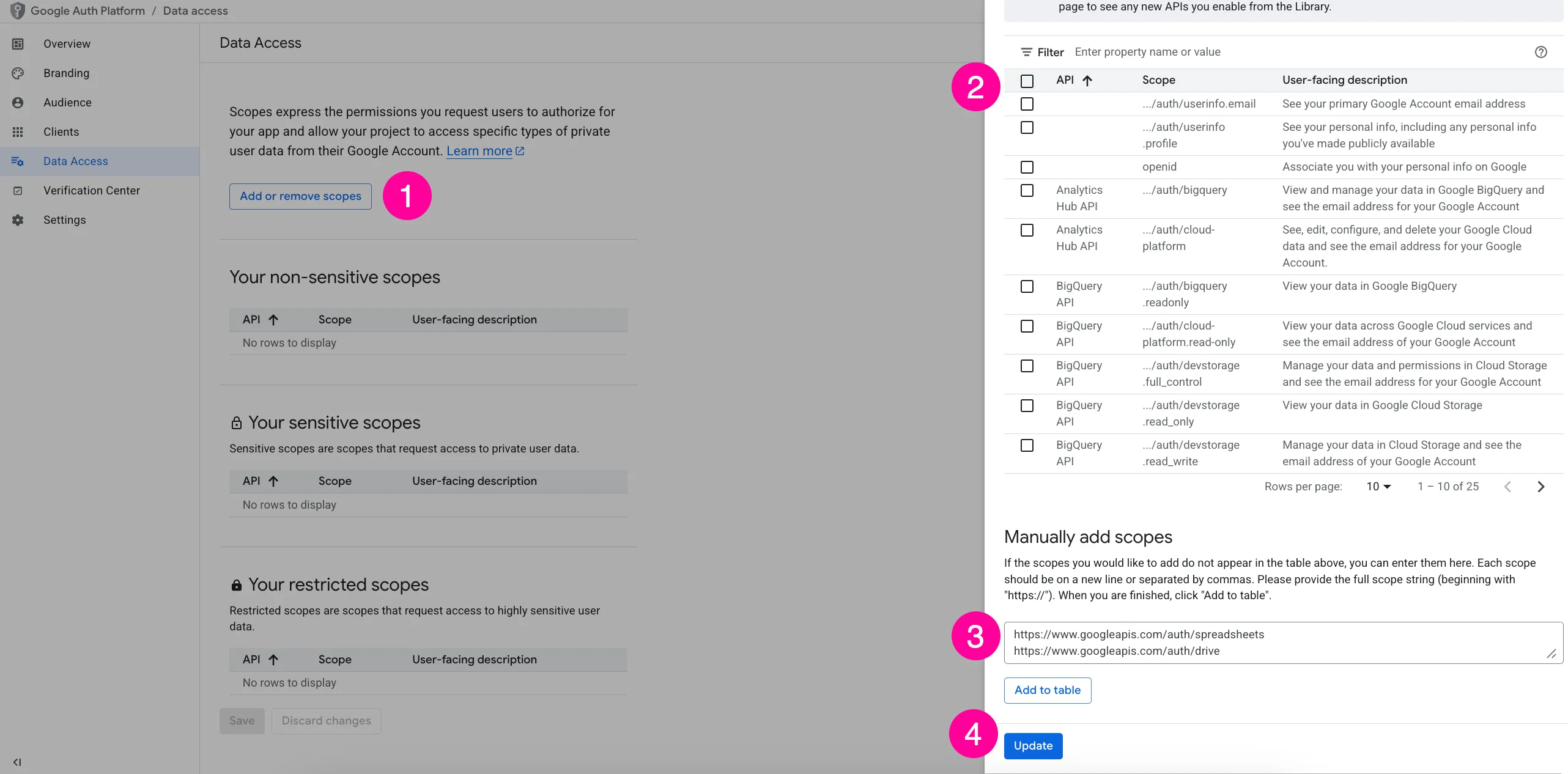Click the '1 – 10 of 25' pagination text
This screenshot has height=774, width=1568.
[1448, 487]
